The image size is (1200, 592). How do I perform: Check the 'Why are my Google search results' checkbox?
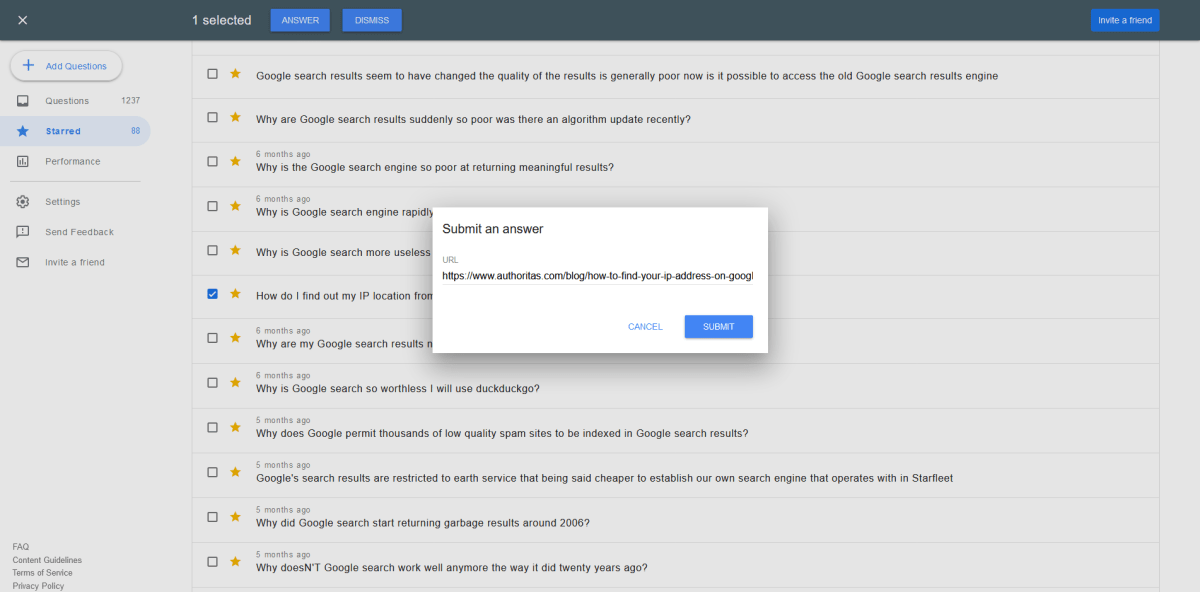(212, 338)
